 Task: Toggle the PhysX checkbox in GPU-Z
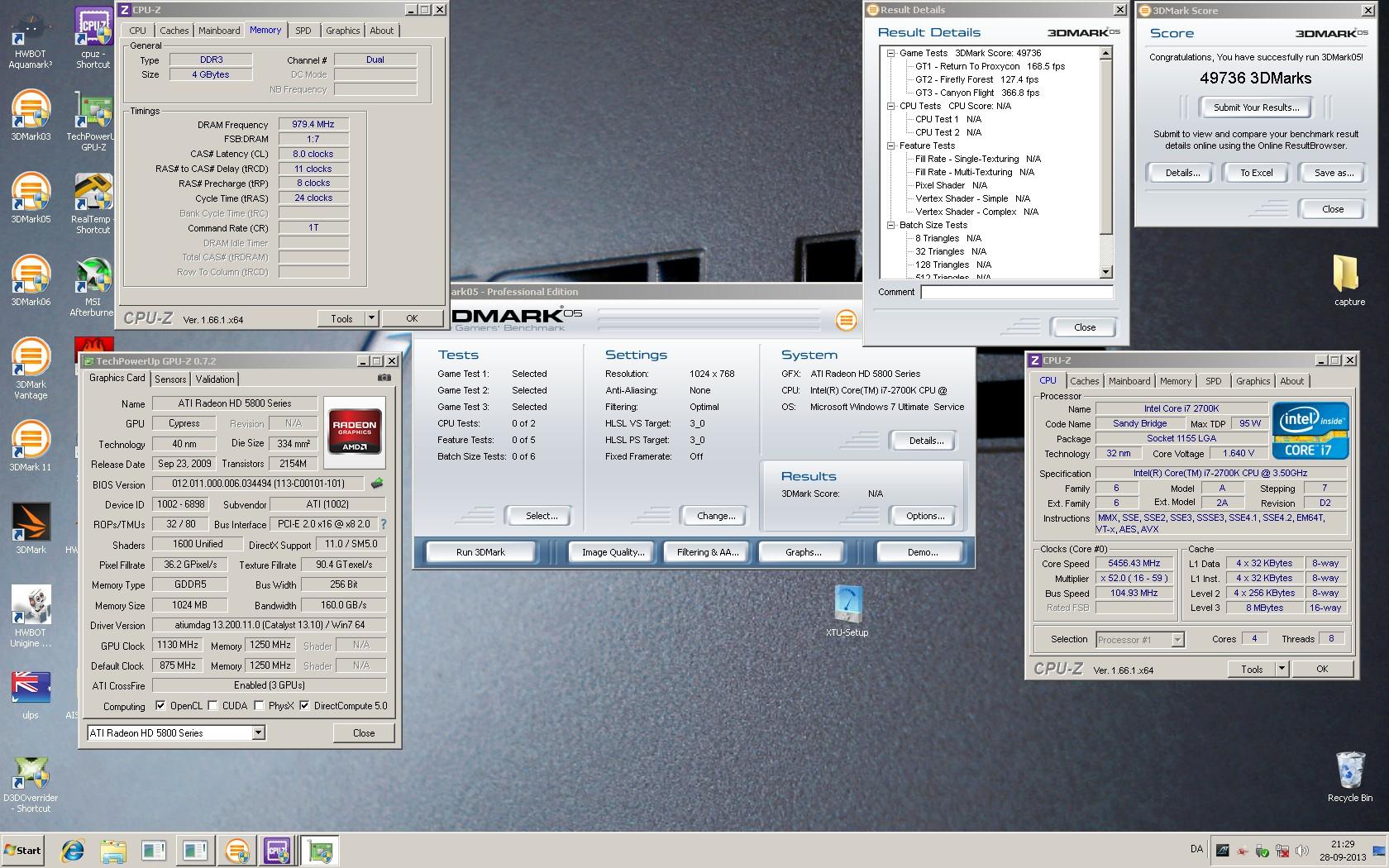[259, 706]
